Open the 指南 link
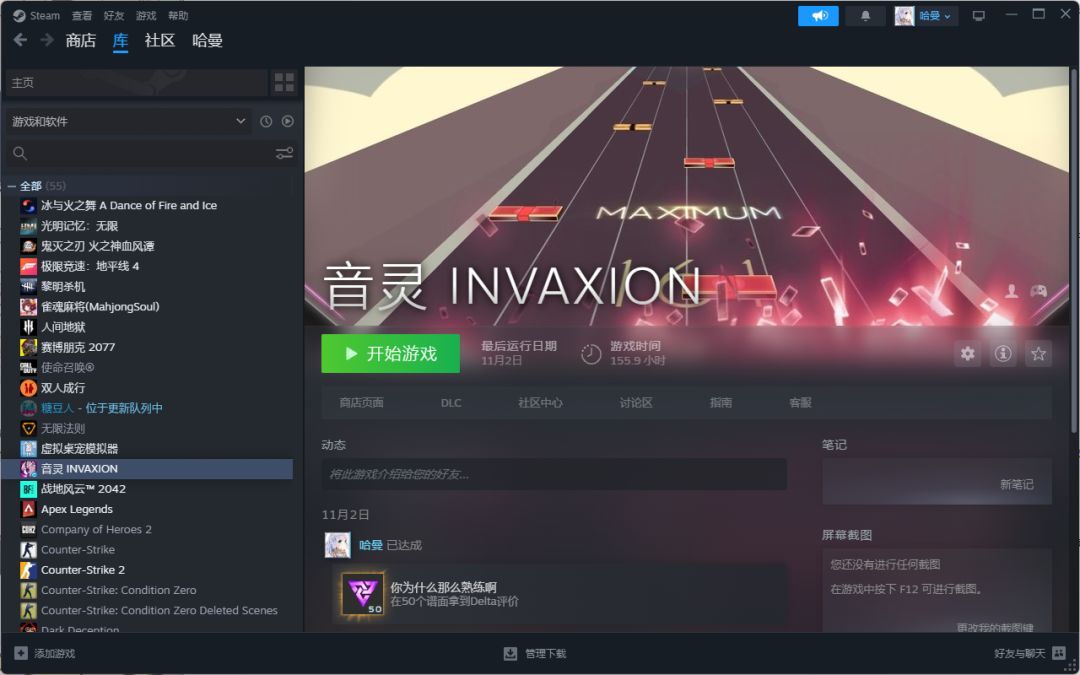The width and height of the screenshot is (1080, 675). (721, 403)
